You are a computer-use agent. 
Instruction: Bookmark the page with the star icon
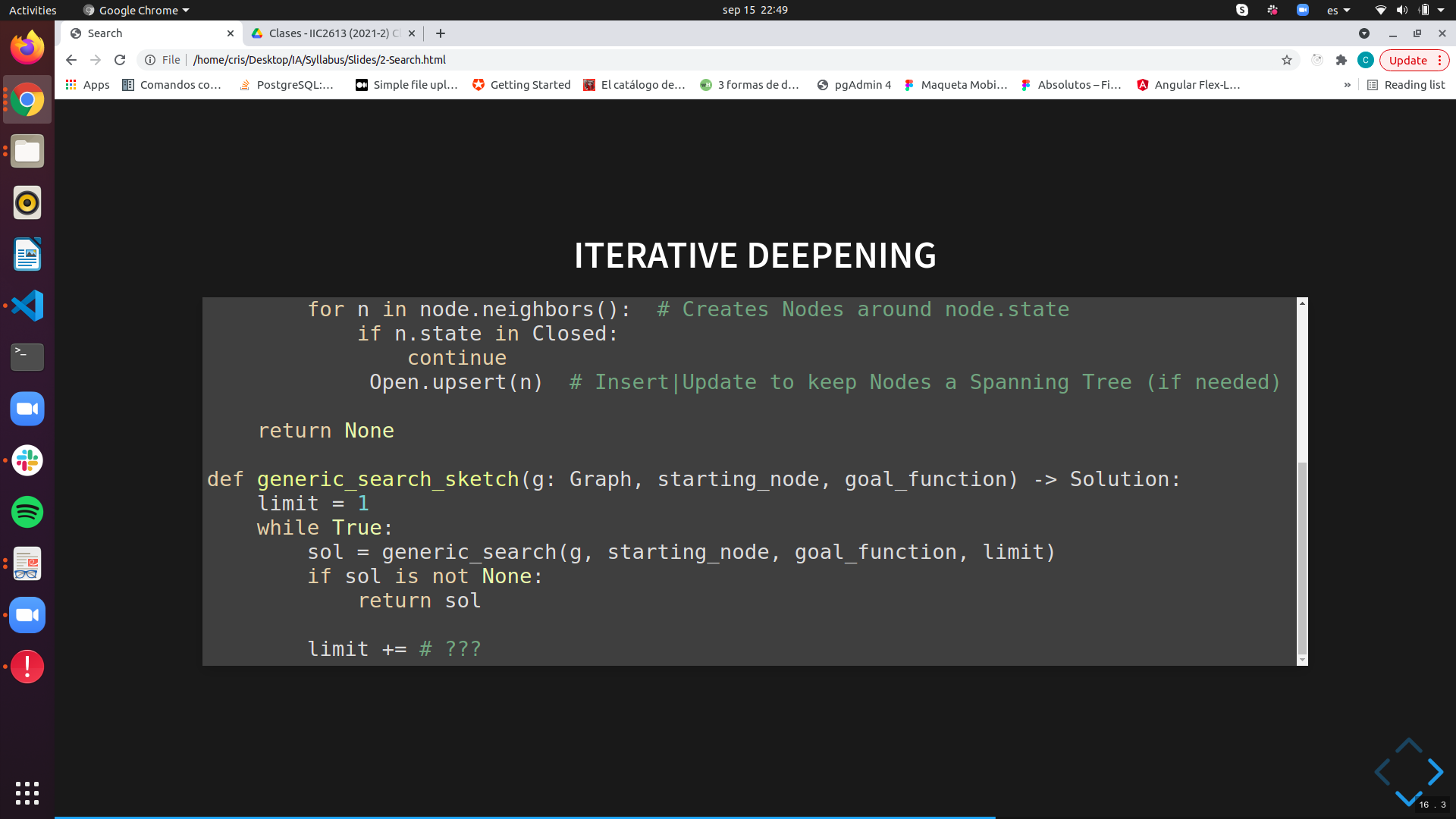coord(1287,60)
